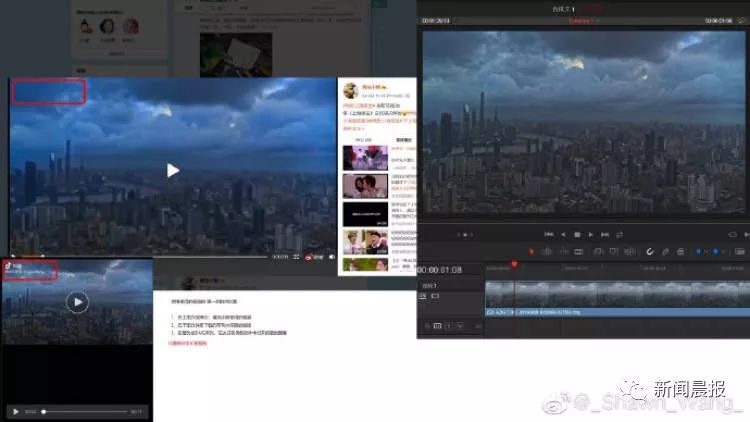Open the first recommended video thumbnail

tap(365, 157)
